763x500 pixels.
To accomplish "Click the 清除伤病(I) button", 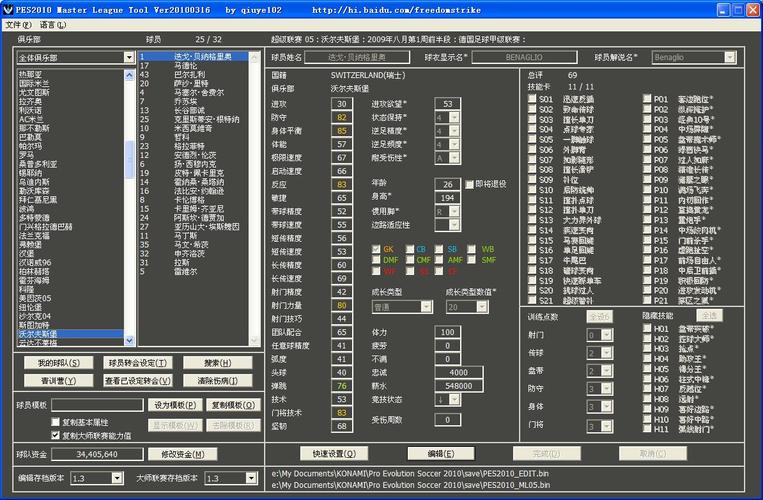I will pos(218,380).
